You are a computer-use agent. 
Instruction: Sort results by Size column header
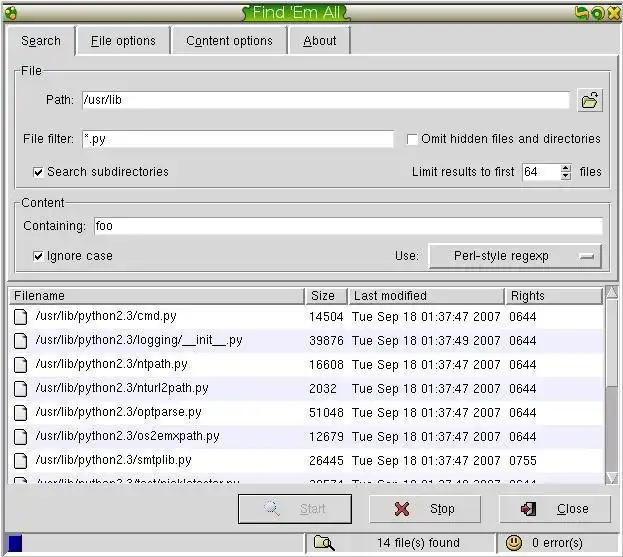coord(327,296)
